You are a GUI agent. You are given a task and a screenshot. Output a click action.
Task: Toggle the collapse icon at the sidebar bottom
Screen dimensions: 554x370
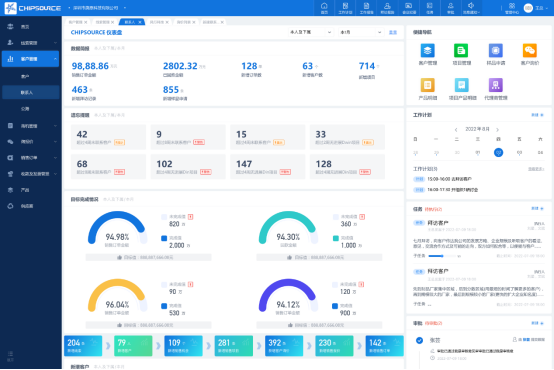[10, 353]
